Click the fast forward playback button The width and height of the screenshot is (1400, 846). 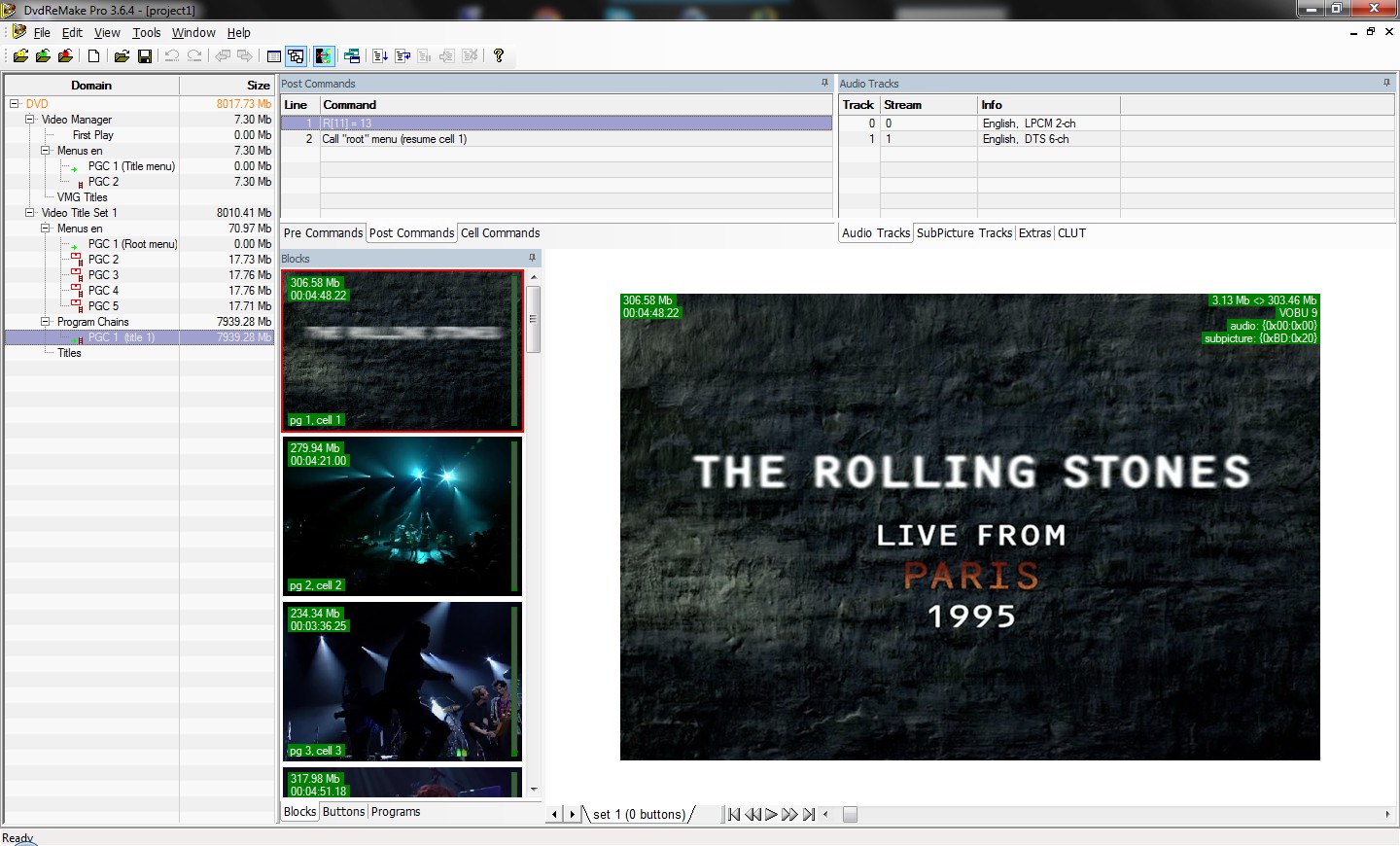789,815
